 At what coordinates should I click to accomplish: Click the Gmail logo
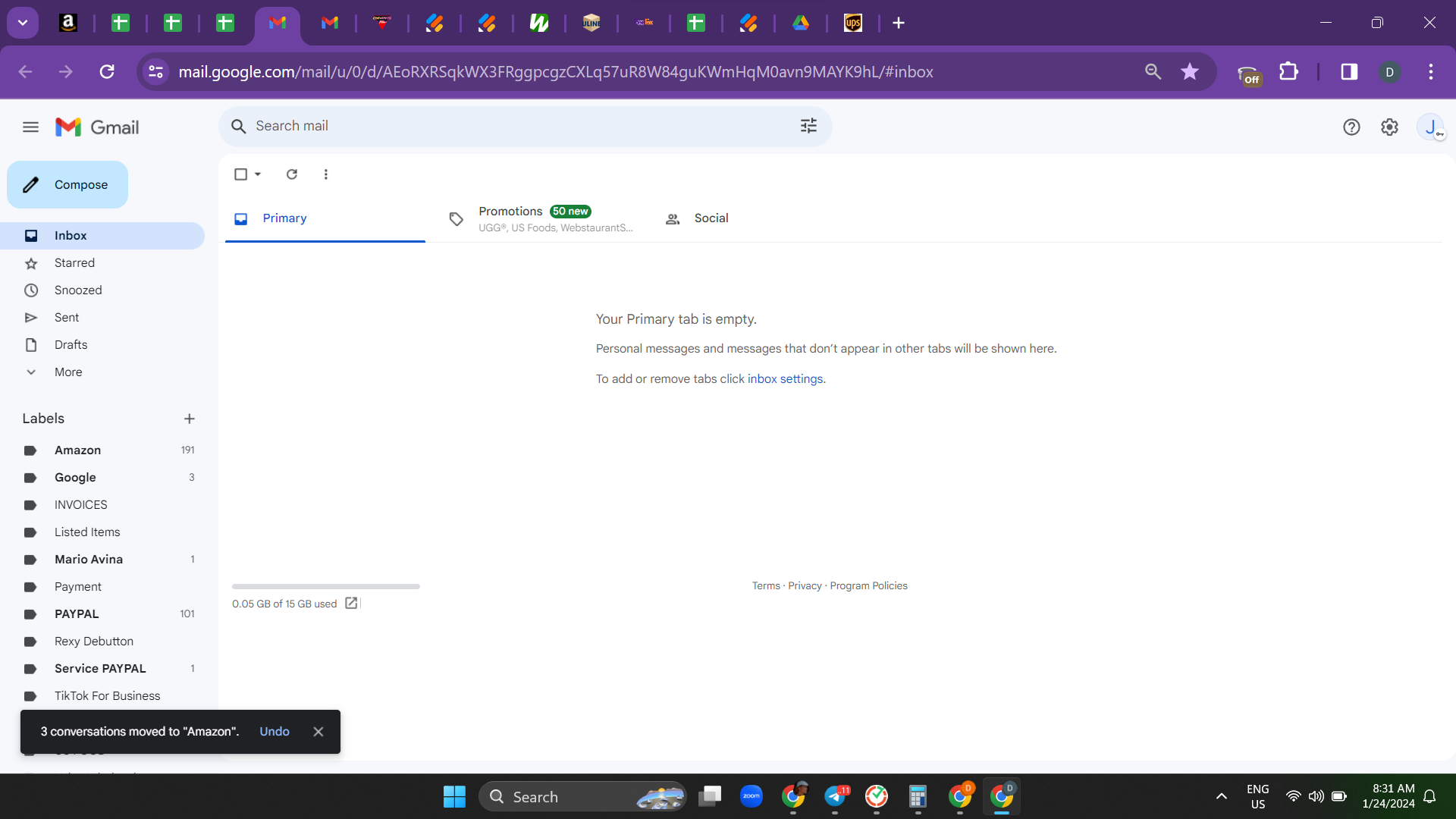[97, 127]
